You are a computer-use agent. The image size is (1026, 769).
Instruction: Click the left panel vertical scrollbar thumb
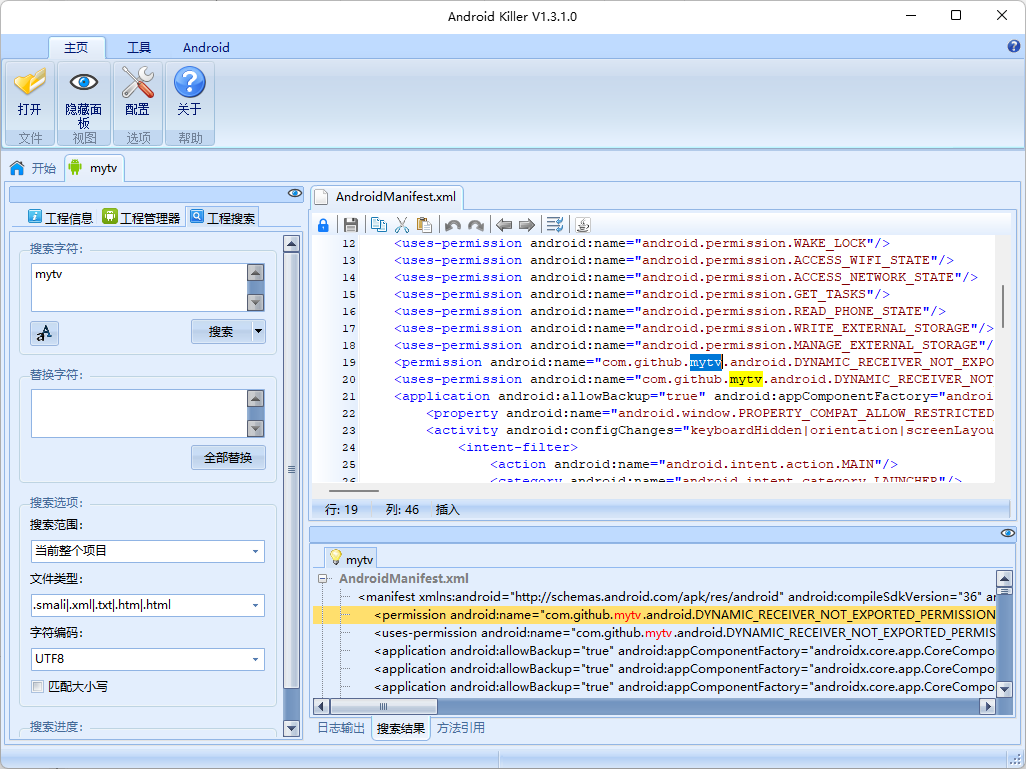point(292,470)
